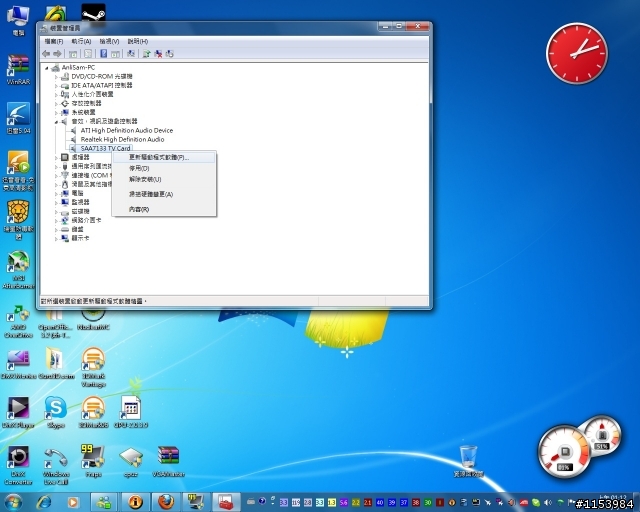Click the red analog clock gadget
This screenshot has height=512, width=640.
click(576, 53)
